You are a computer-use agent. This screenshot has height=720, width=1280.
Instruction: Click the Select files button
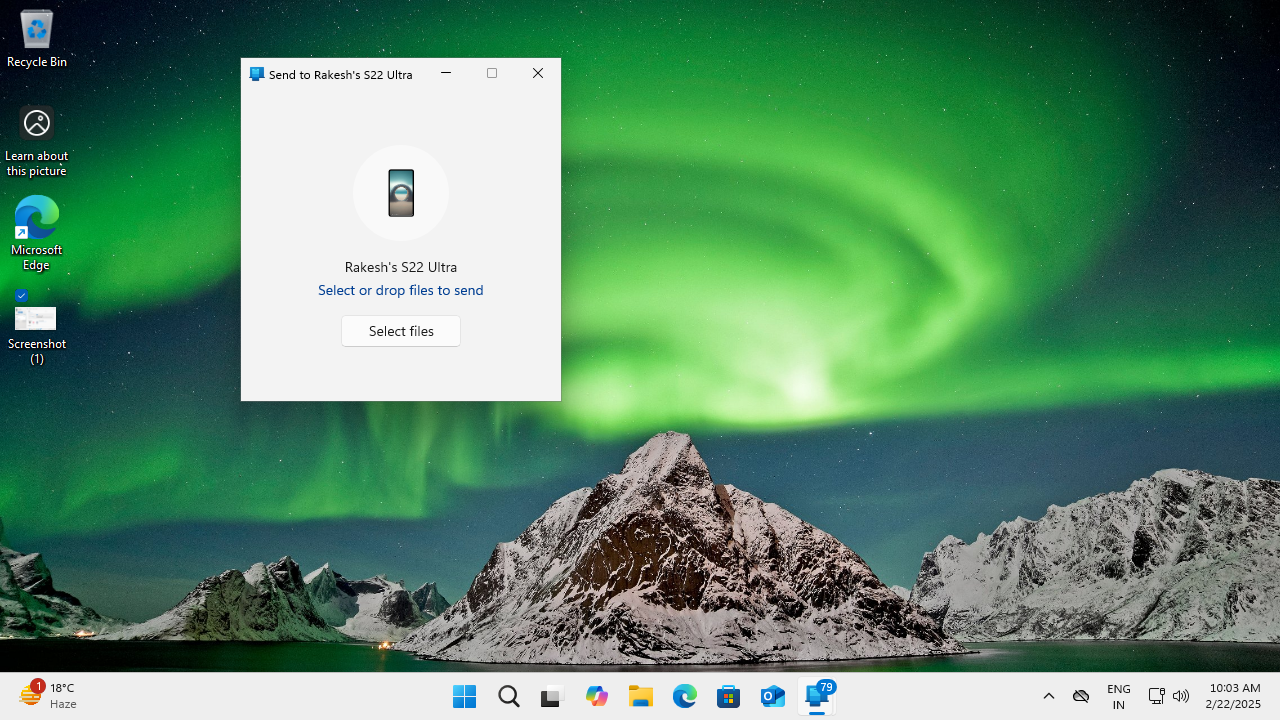[400, 331]
